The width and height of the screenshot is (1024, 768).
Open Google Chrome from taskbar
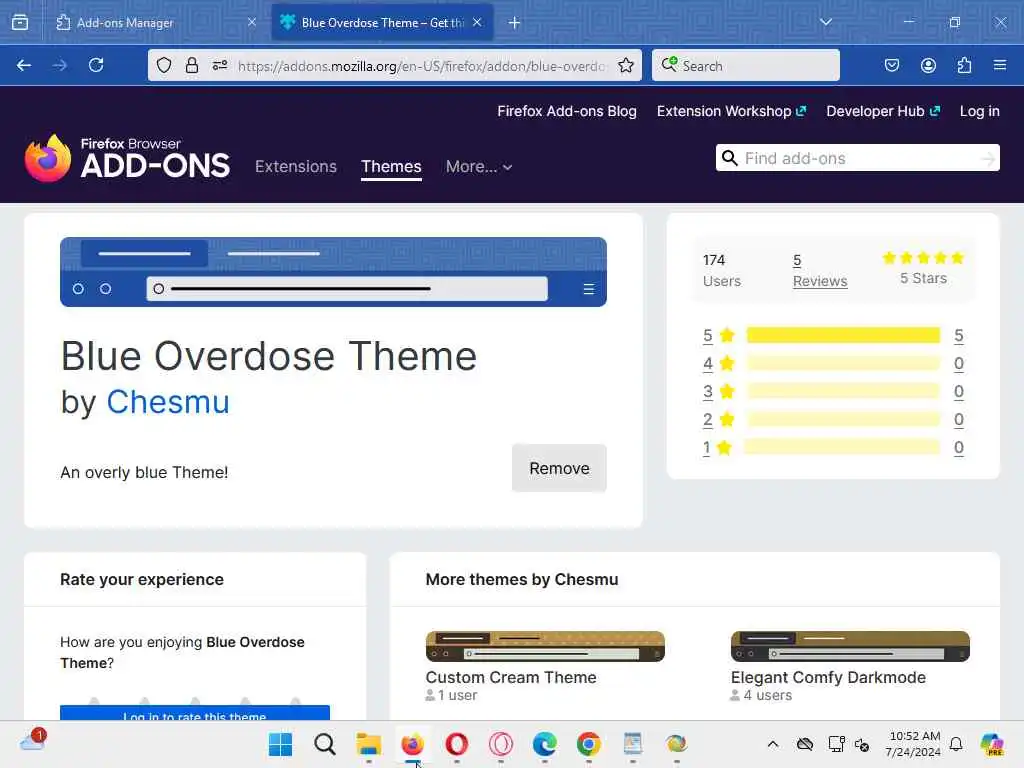tap(588, 744)
